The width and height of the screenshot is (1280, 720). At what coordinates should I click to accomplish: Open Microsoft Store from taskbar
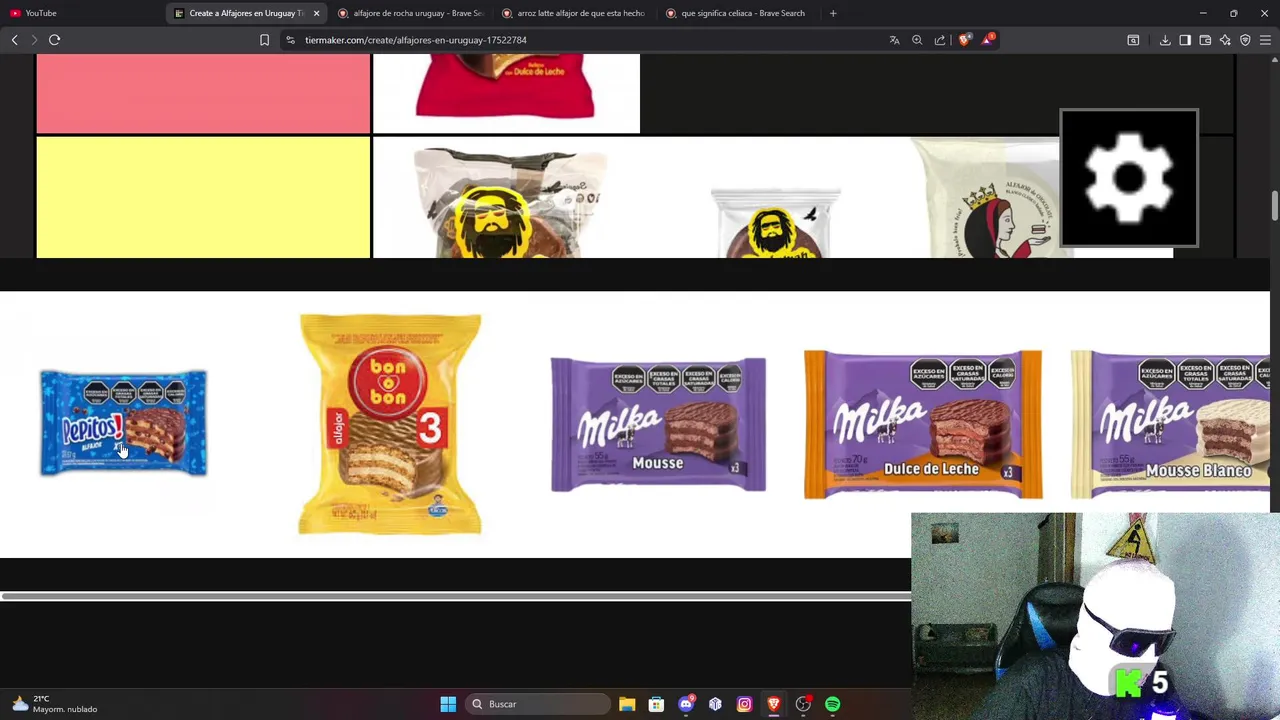click(656, 704)
